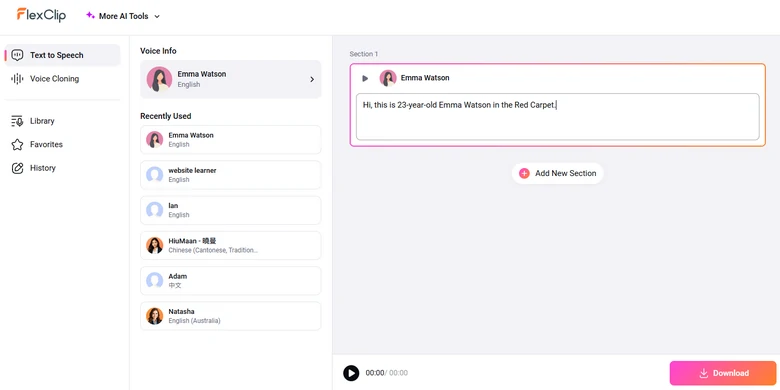Click the Text to Speech chat icon
780x390 pixels.
pyautogui.click(x=17, y=55)
